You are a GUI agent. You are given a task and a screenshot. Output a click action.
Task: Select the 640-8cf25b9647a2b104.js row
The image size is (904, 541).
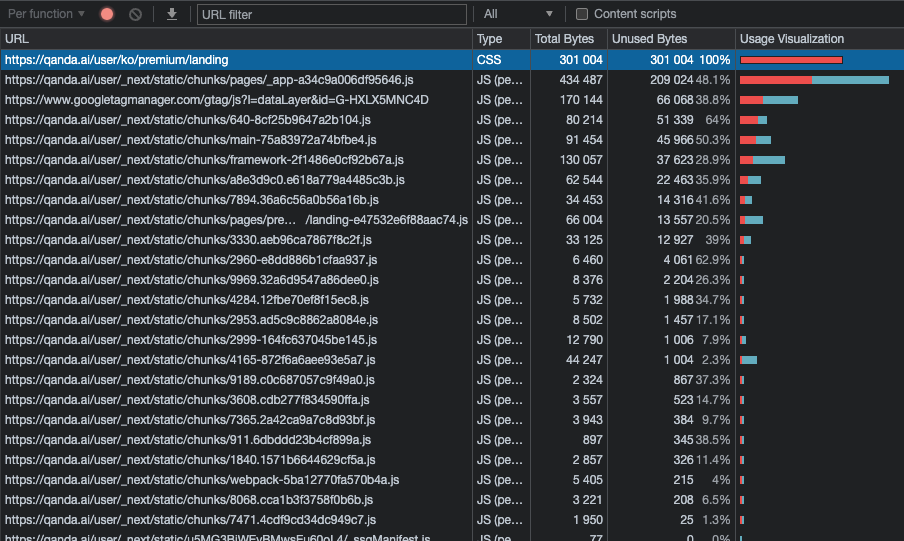coord(452,120)
